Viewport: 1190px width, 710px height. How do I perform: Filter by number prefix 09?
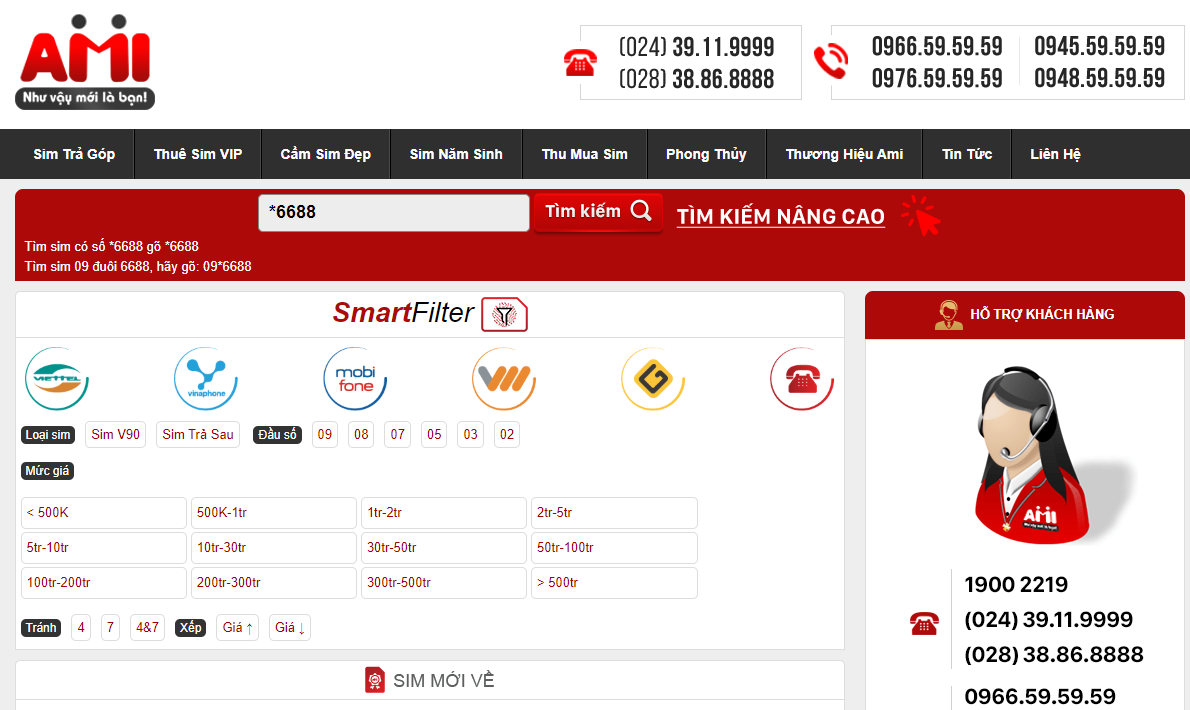point(325,435)
